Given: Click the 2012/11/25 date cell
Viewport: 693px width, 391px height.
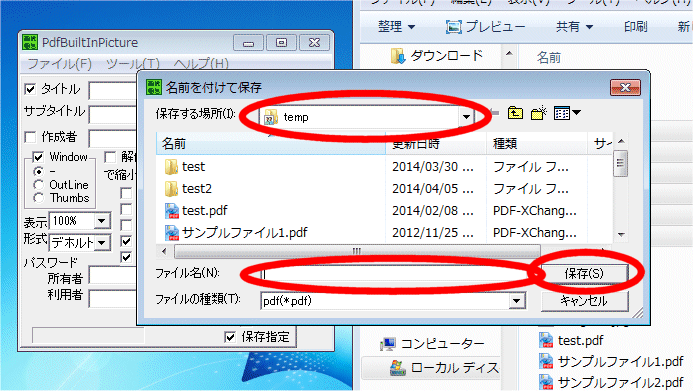Looking at the screenshot, I should point(433,233).
